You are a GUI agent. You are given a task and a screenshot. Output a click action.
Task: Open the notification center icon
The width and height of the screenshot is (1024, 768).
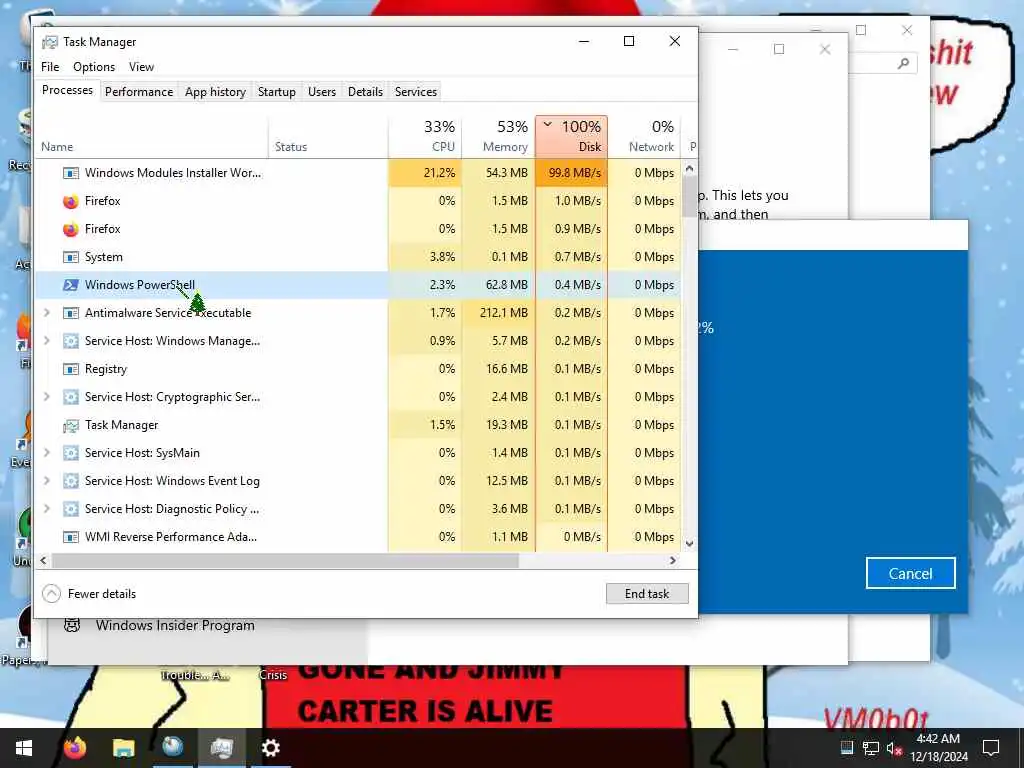pyautogui.click(x=991, y=748)
